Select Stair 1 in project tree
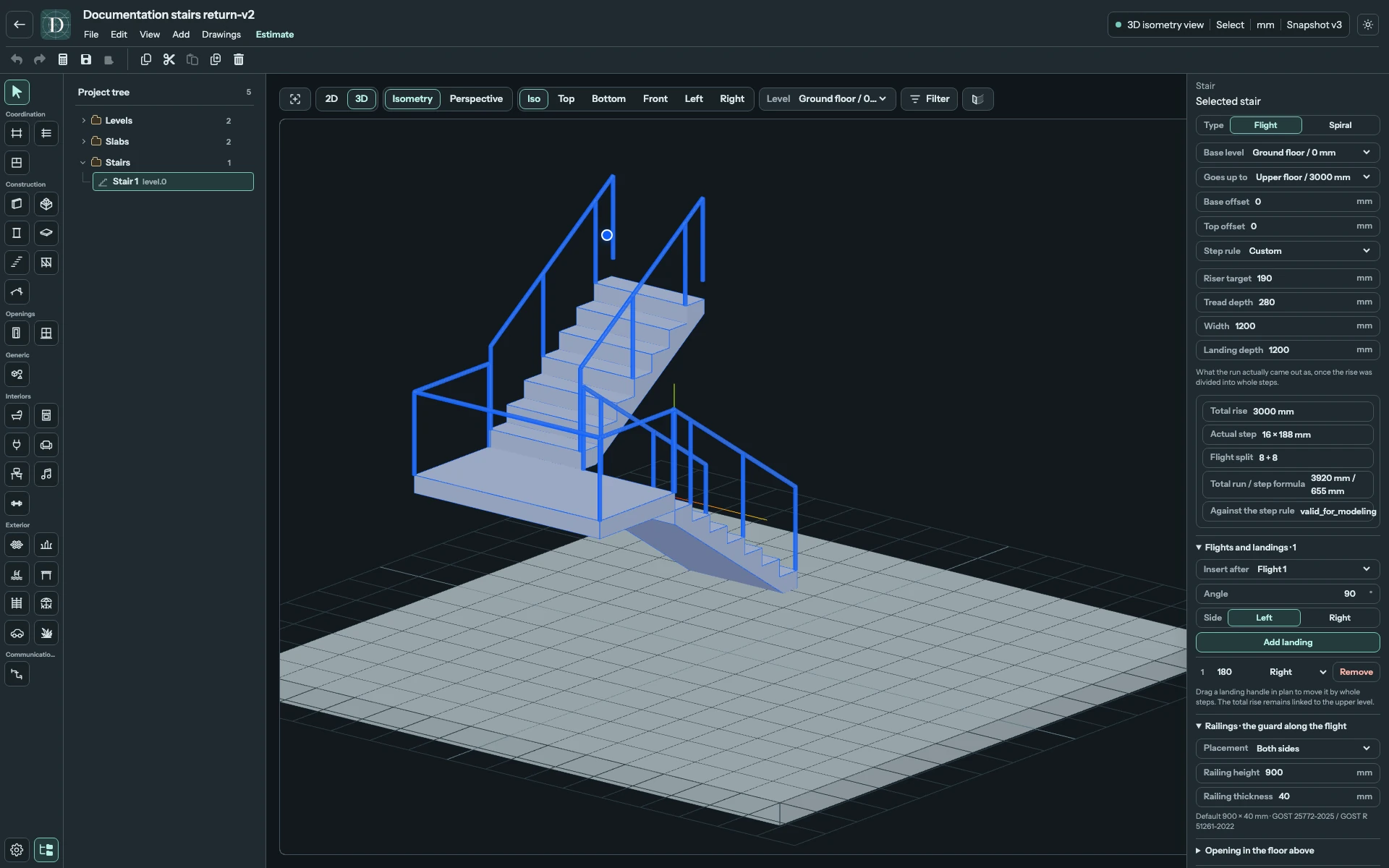 click(x=173, y=182)
